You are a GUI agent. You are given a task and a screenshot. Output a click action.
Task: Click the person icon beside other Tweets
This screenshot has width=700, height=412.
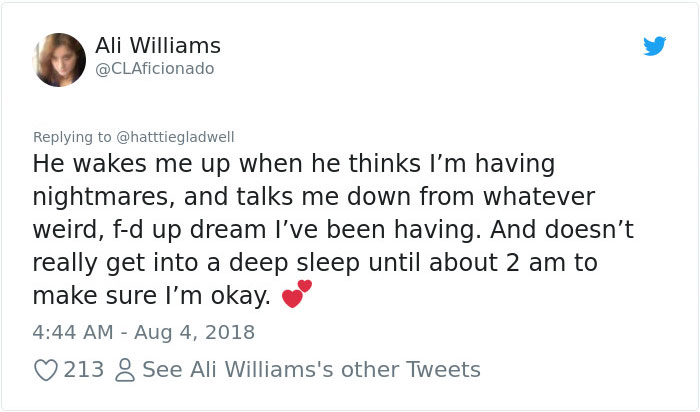tap(124, 370)
